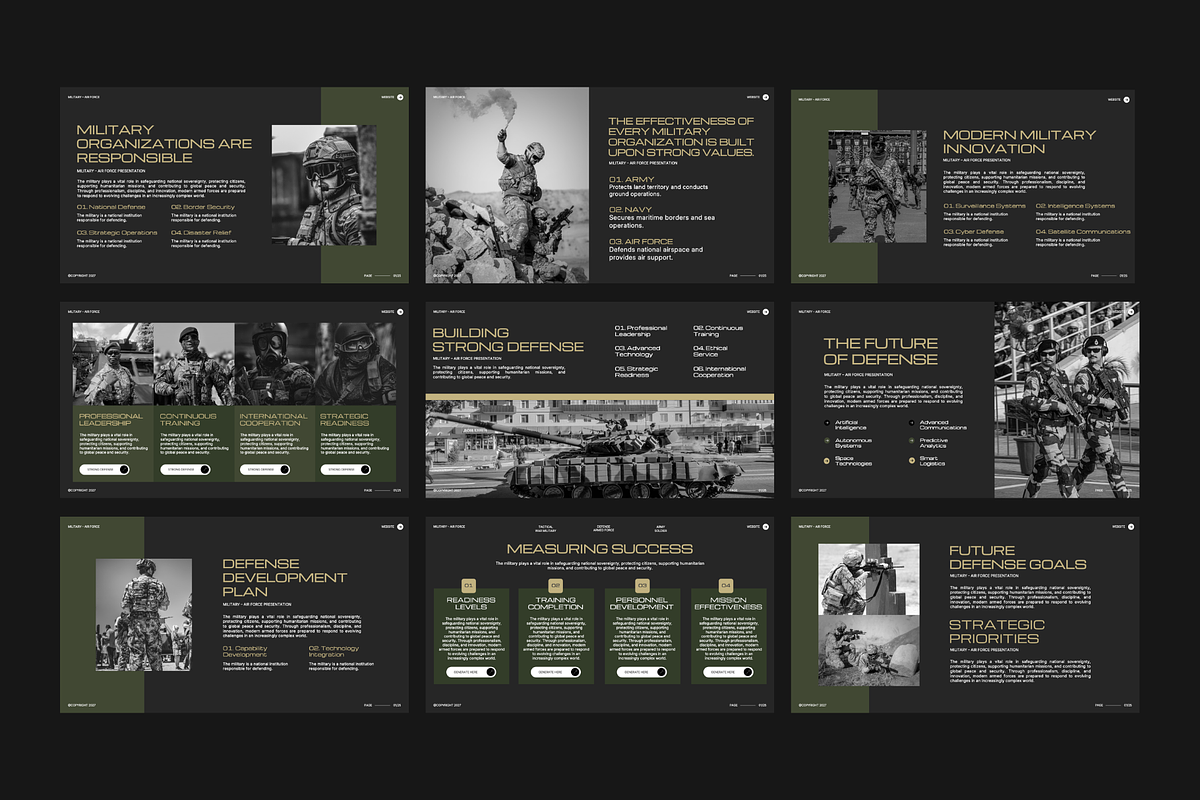Click '02. Technology Integration' text
The width and height of the screenshot is (1200, 800).
point(334,651)
